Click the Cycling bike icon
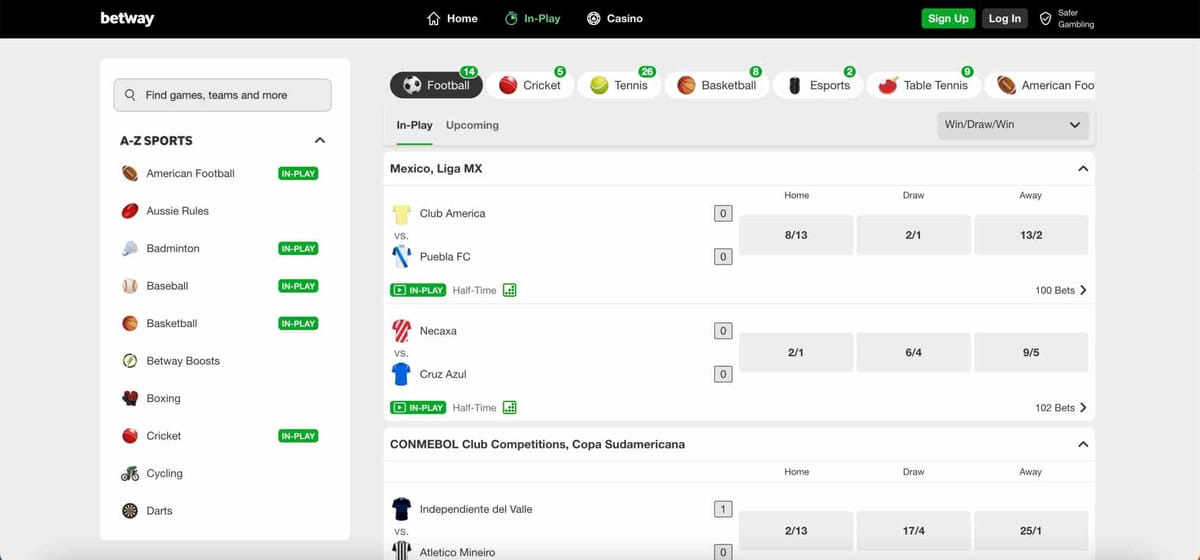Screen dimensions: 1200x560 [130, 473]
